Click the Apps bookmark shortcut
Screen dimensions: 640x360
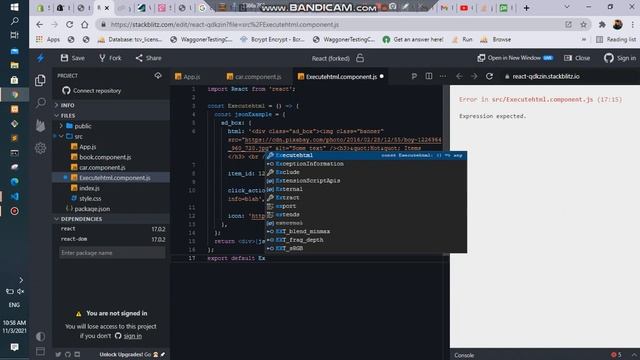pyautogui.click(x=48, y=39)
